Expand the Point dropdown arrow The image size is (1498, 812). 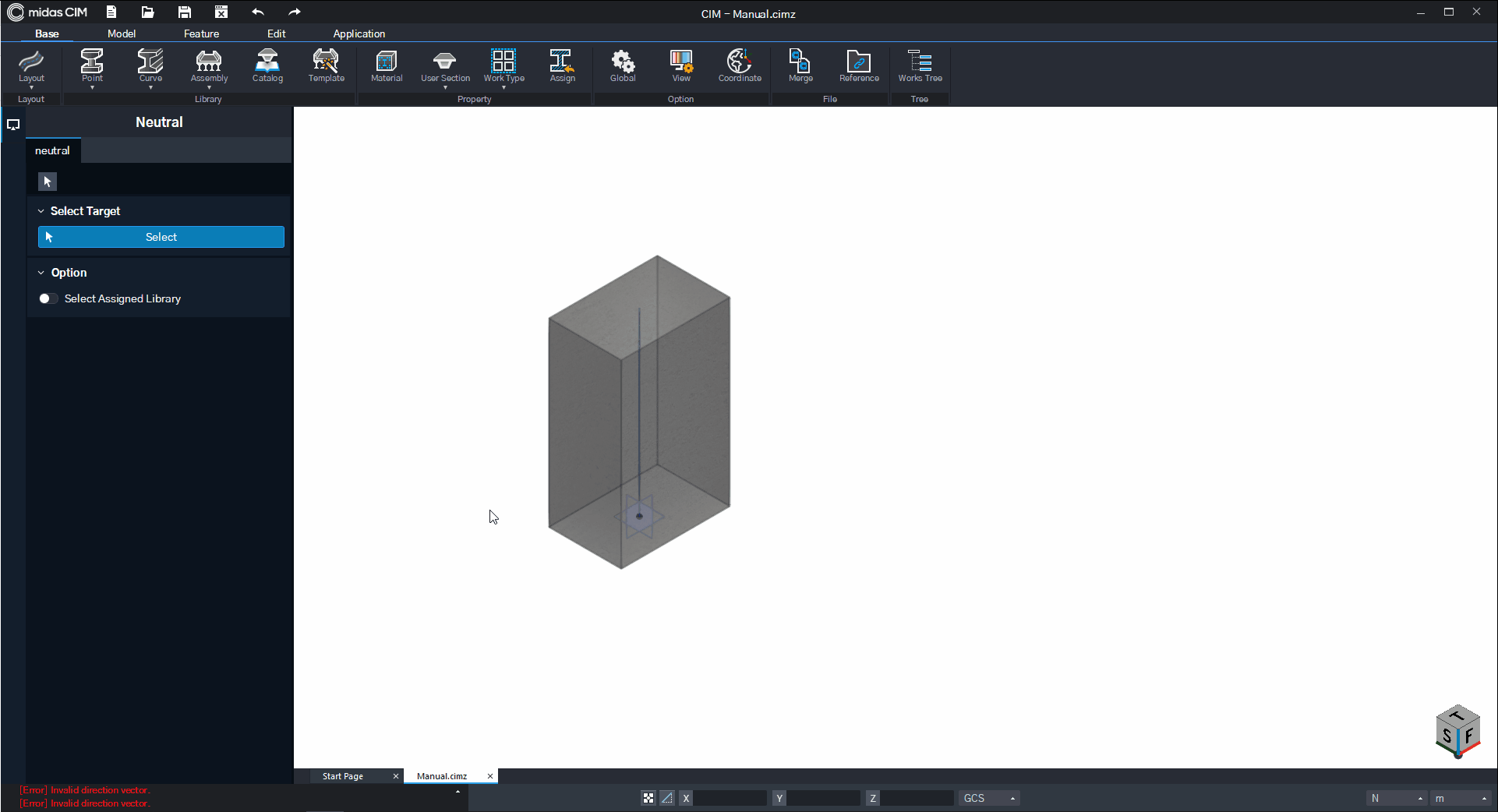click(x=92, y=87)
